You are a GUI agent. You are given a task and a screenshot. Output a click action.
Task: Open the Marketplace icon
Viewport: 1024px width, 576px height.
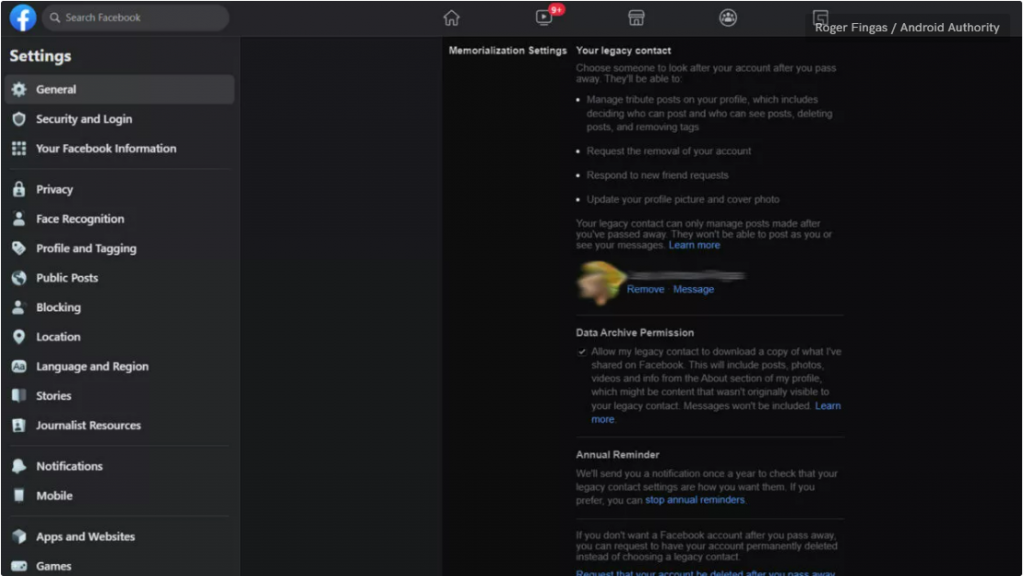click(x=636, y=18)
